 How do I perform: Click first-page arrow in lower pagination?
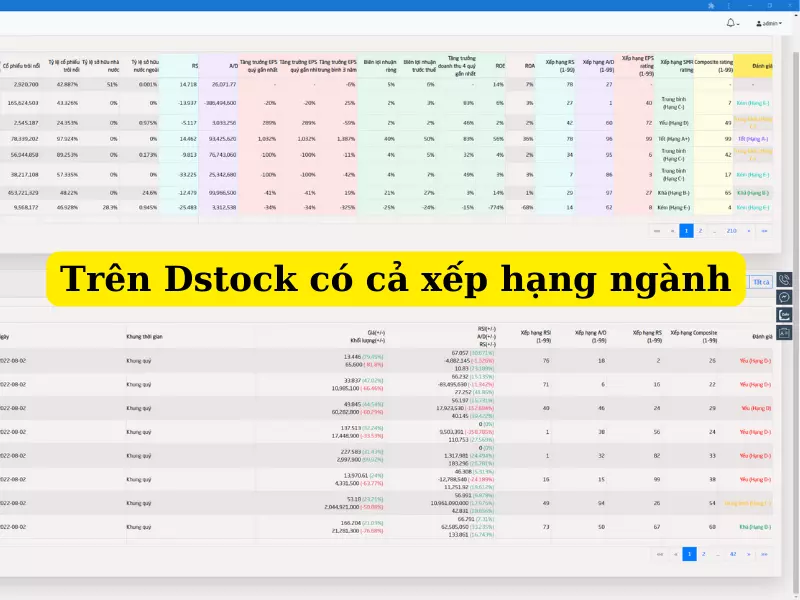pos(660,554)
